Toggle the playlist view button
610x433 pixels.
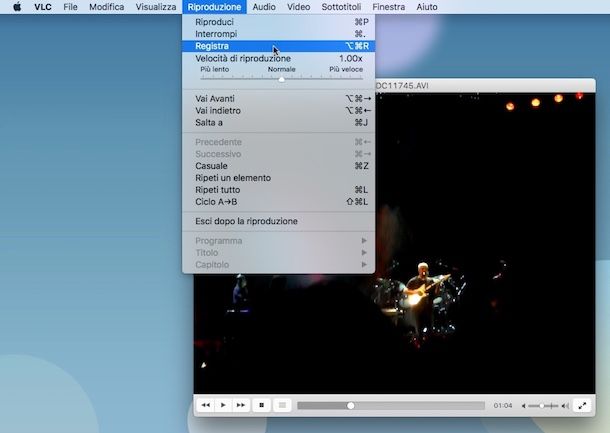pos(282,405)
